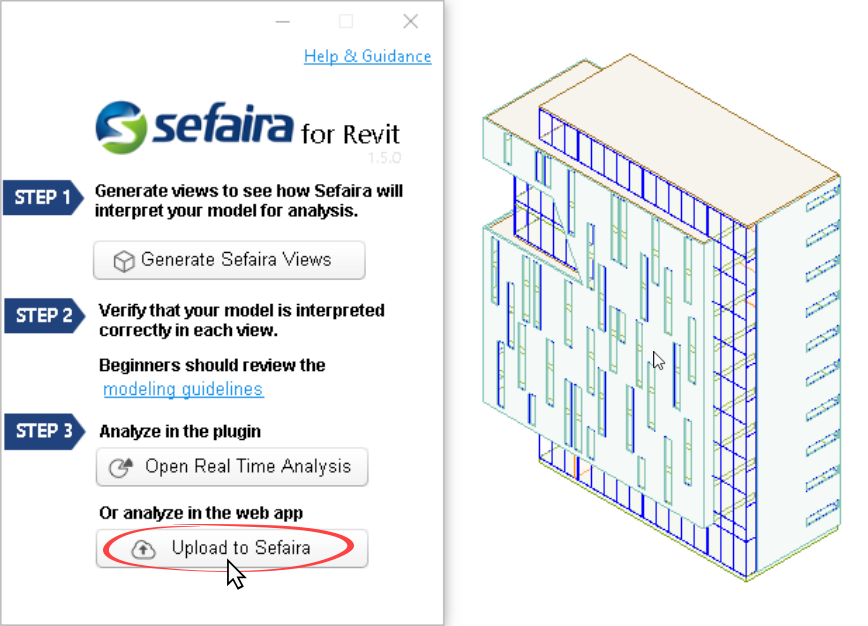Click the 'Analyze in the plugin' text
868x626 pixels.
click(x=180, y=431)
